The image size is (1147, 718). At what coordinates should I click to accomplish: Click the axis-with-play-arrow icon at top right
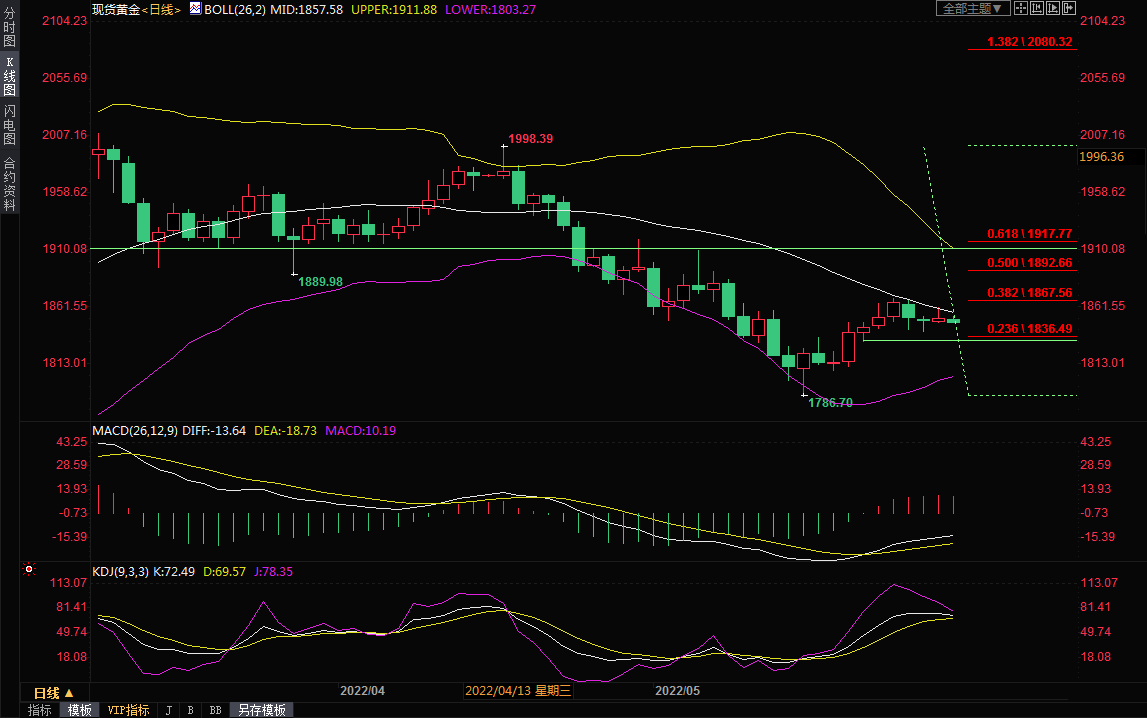[x=1053, y=8]
